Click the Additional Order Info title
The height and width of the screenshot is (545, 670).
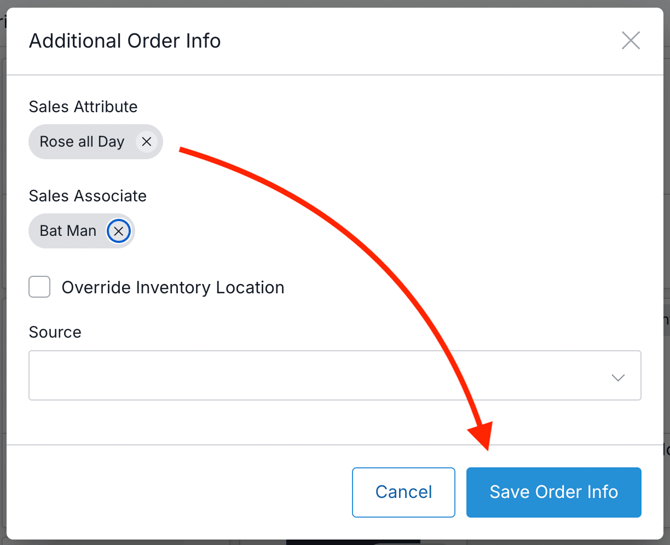pyautogui.click(x=125, y=41)
